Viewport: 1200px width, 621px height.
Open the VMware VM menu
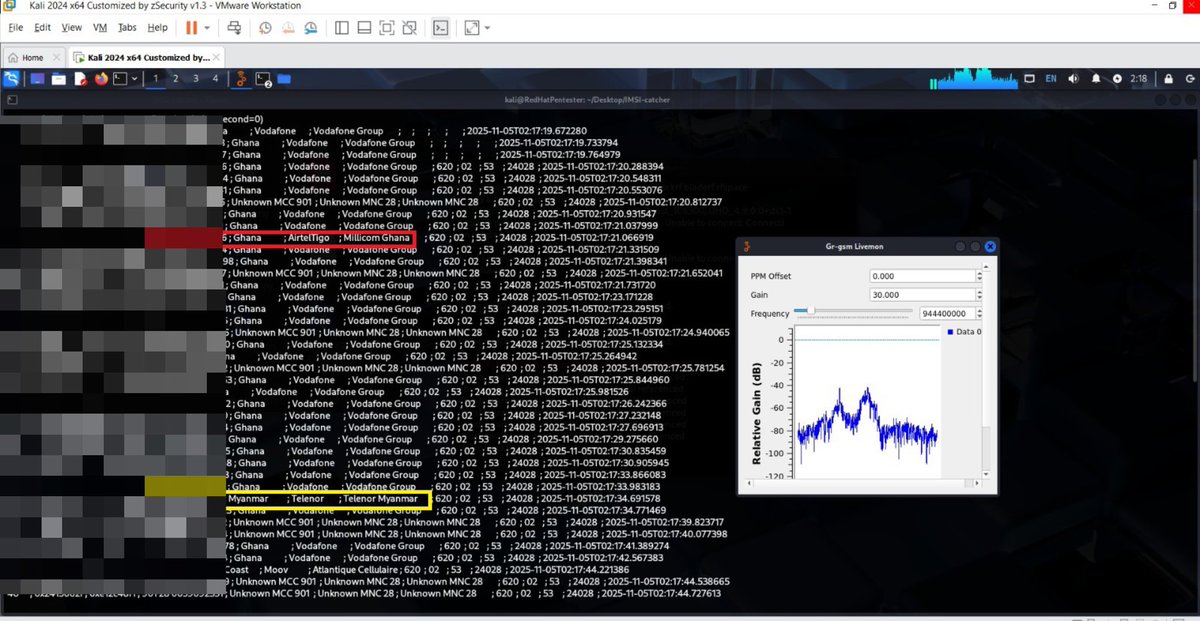100,27
